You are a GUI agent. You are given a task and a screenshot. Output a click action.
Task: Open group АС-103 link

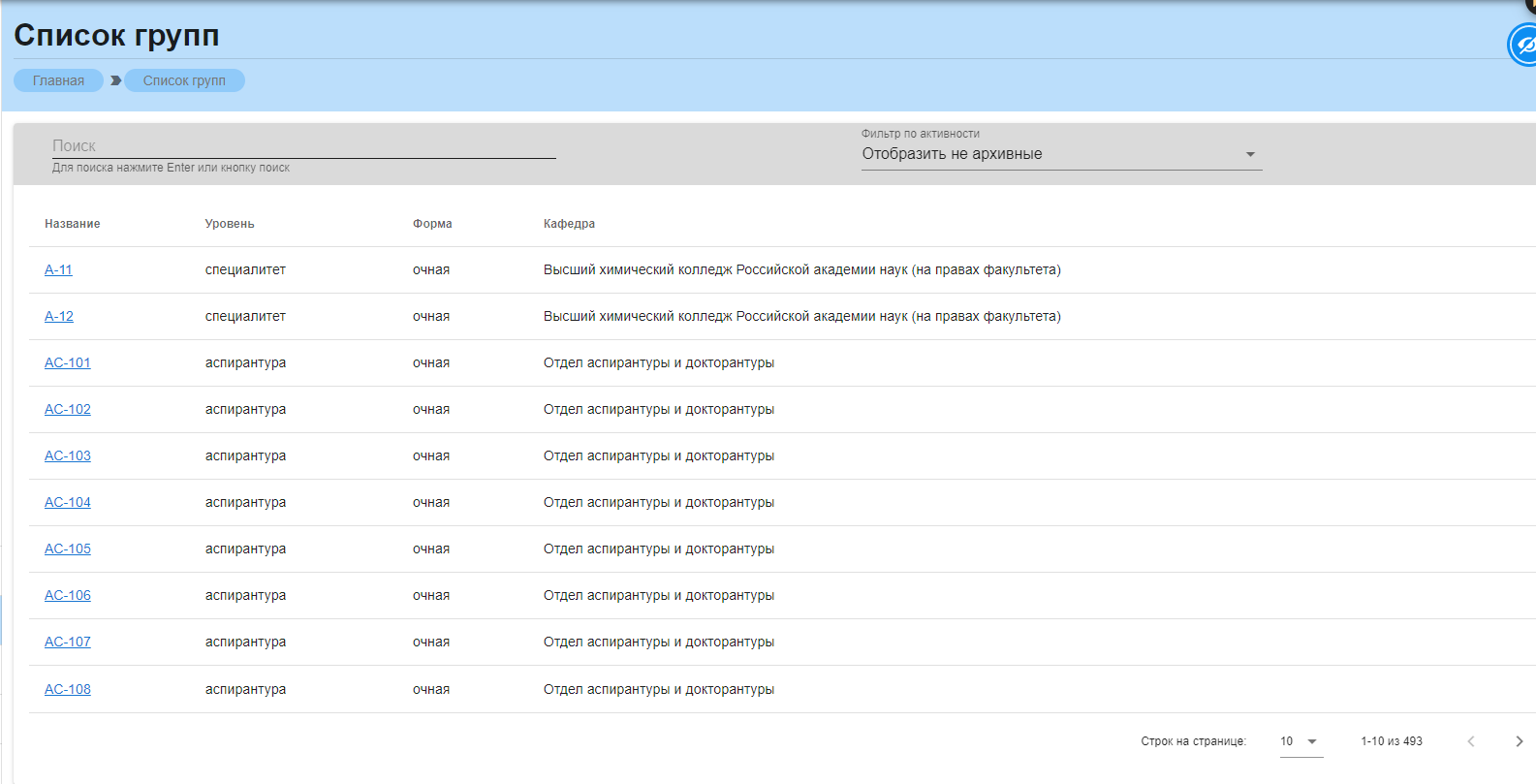point(68,456)
